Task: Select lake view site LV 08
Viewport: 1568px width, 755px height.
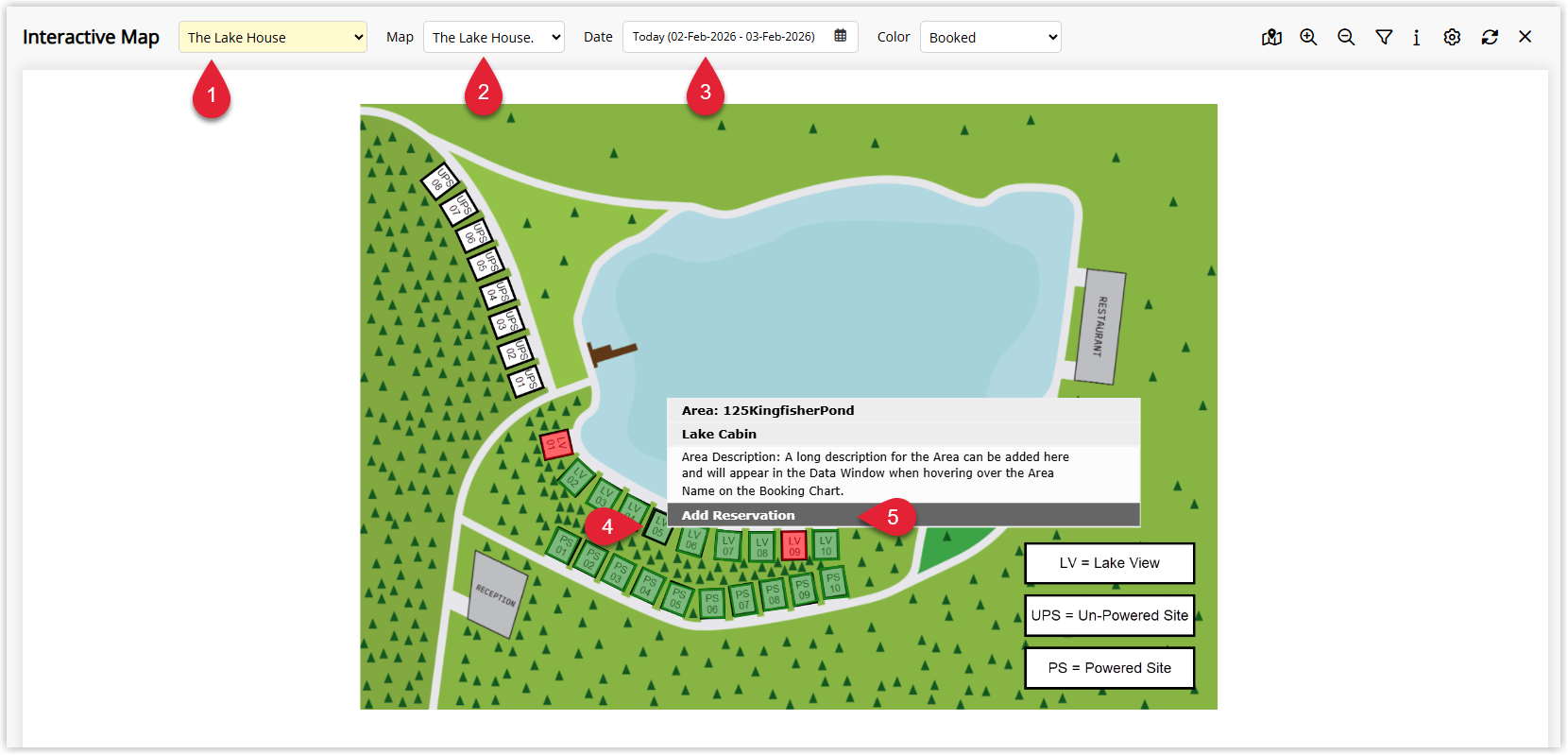Action: coord(761,546)
